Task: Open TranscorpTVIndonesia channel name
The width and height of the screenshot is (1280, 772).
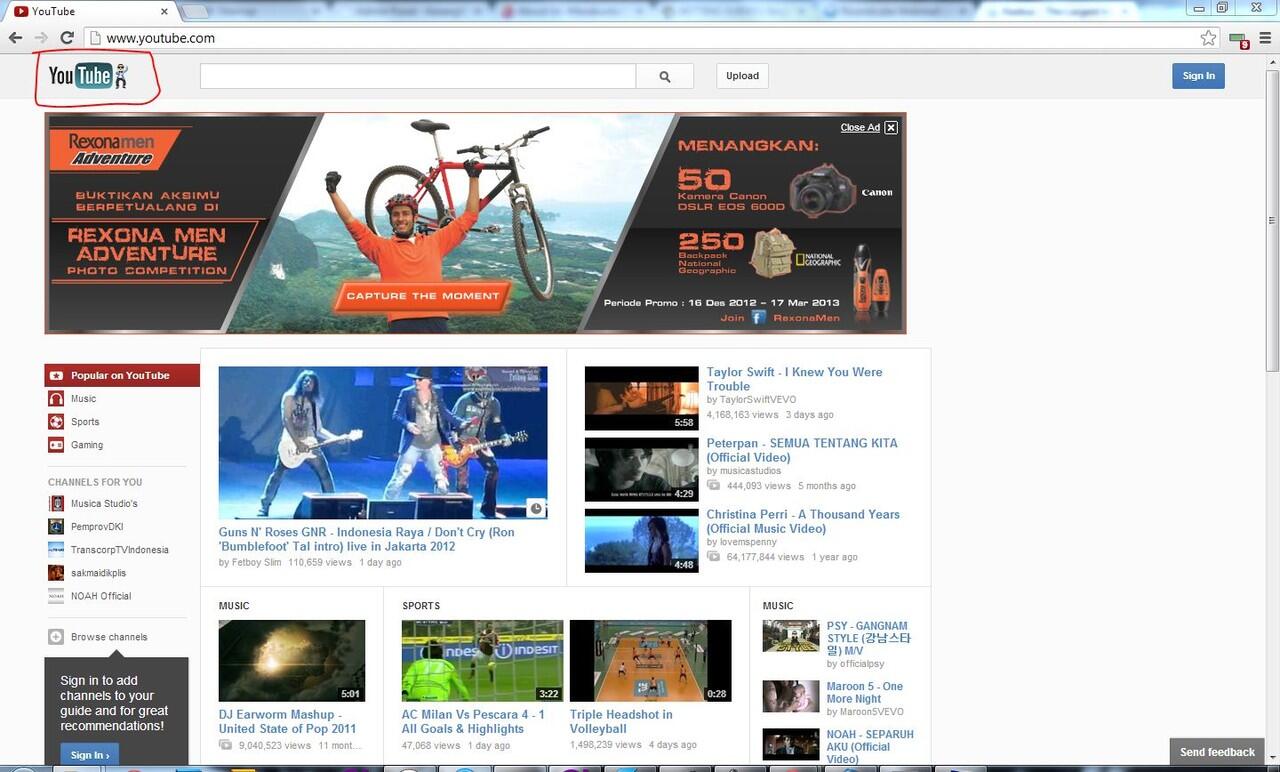Action: tap(120, 550)
